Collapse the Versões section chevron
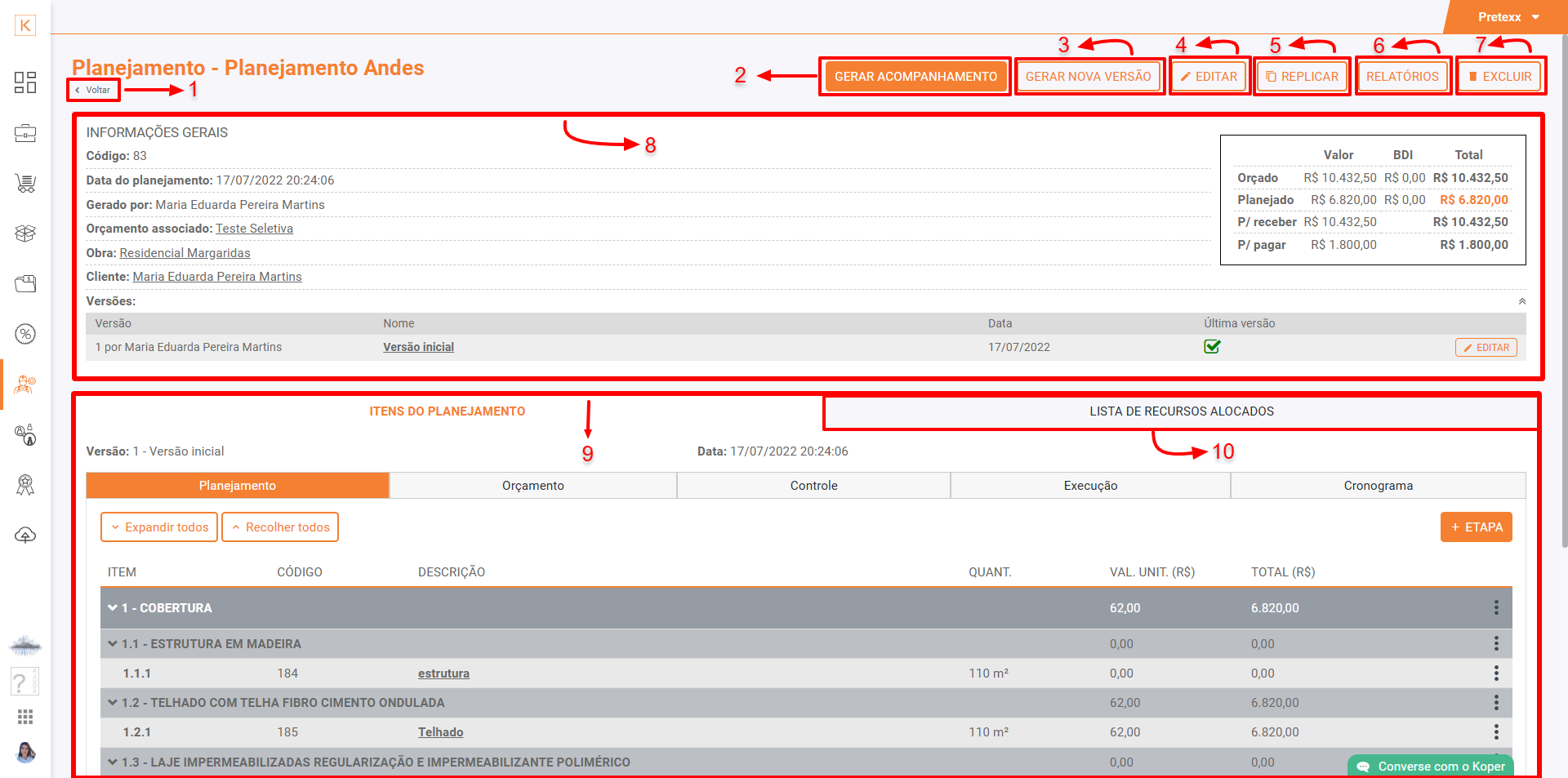Screen dimensions: 1568x778 pyautogui.click(x=1522, y=301)
